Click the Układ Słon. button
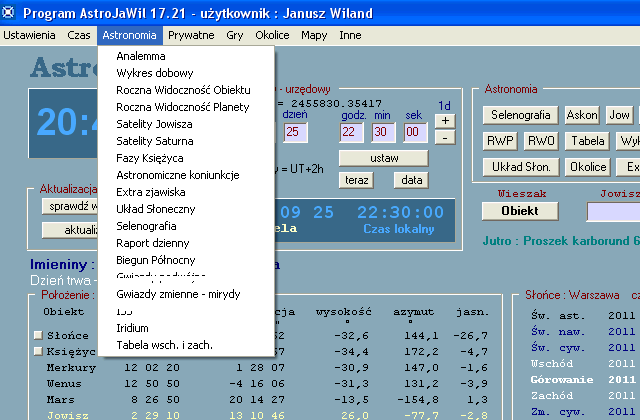The image size is (640, 420). [x=521, y=167]
